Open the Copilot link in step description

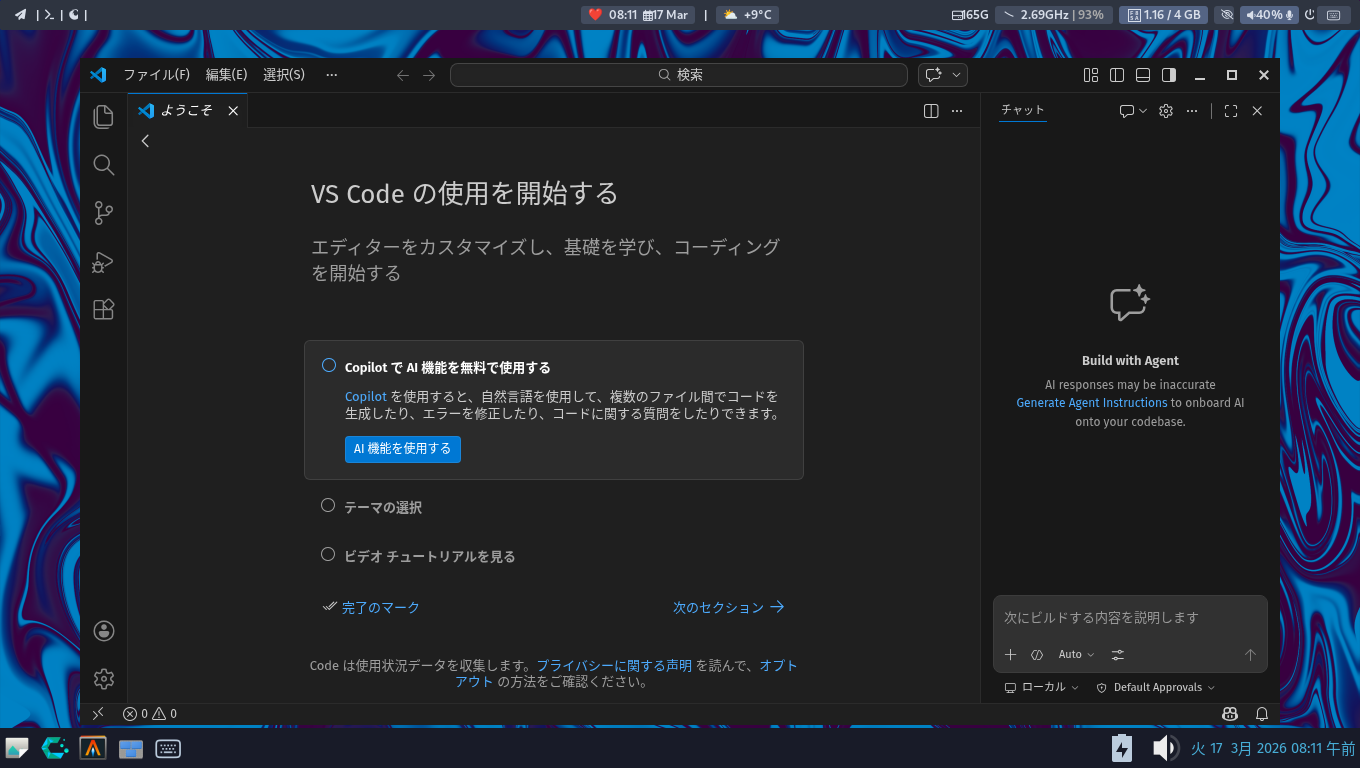click(366, 396)
